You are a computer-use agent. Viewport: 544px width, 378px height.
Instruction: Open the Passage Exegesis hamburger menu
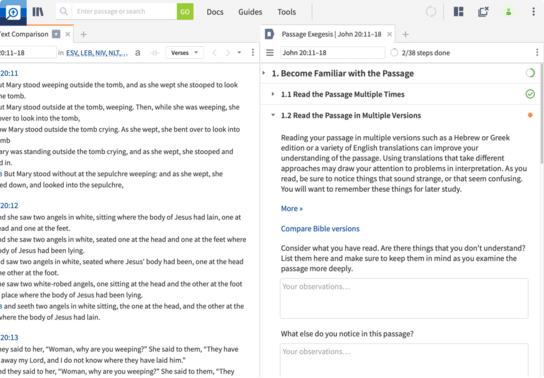pos(270,53)
